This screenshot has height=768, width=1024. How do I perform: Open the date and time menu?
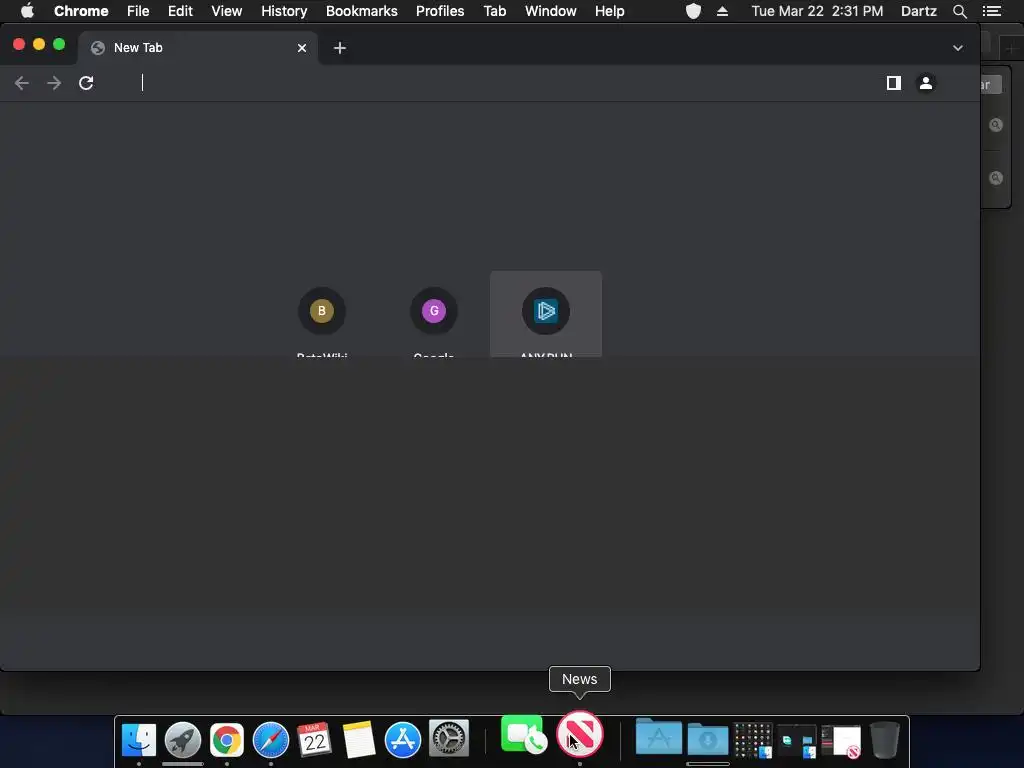pyautogui.click(x=817, y=11)
